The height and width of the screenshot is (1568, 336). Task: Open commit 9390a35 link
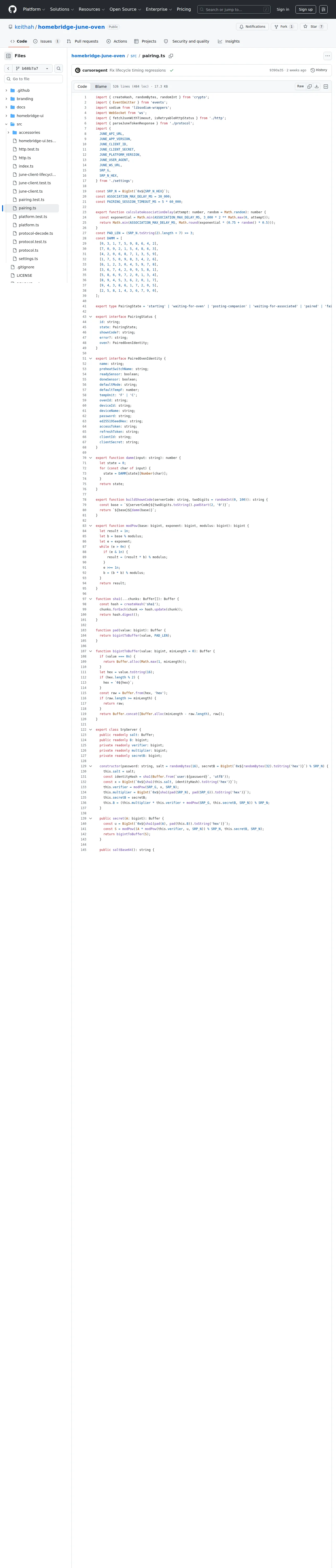276,71
